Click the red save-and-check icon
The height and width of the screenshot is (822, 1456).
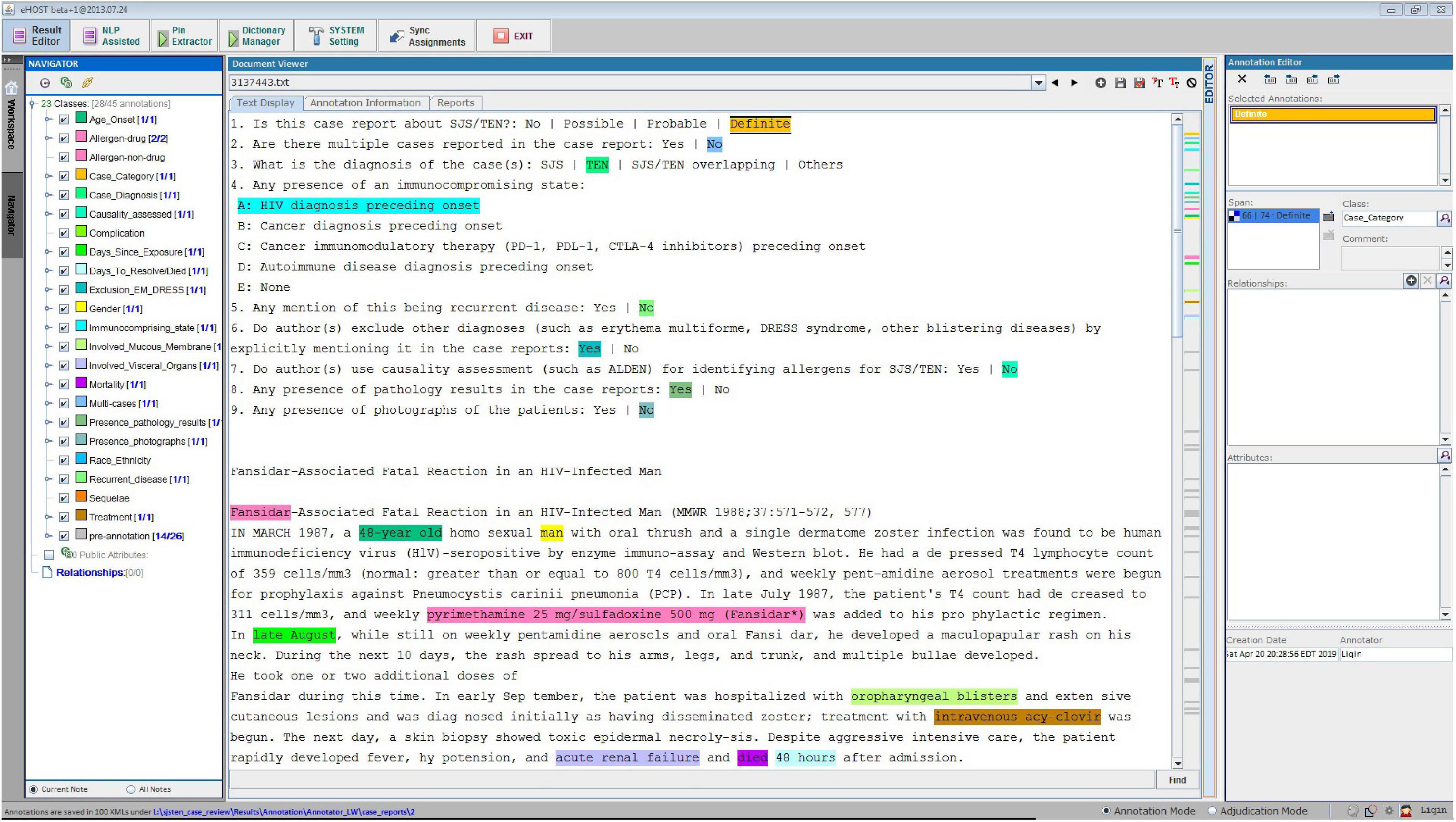coord(1139,83)
